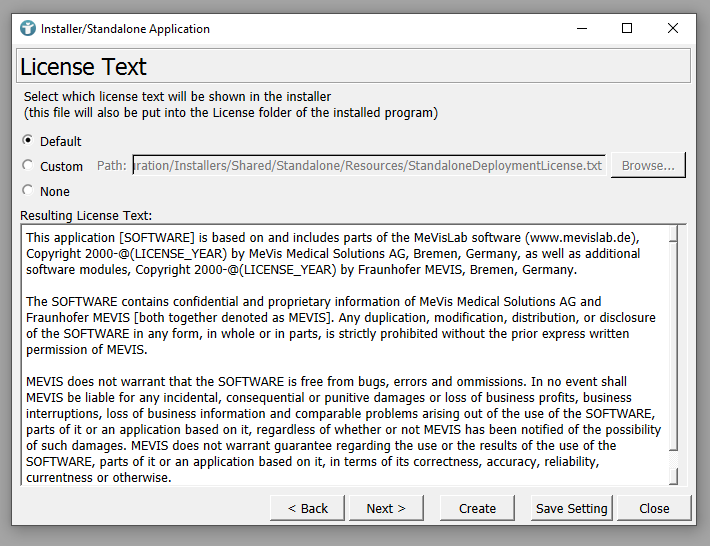
Task: Advance with the Next > button
Action: click(x=385, y=508)
